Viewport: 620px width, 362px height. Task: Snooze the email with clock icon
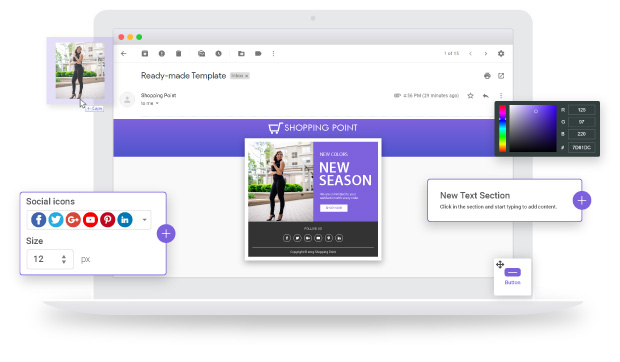pos(218,53)
